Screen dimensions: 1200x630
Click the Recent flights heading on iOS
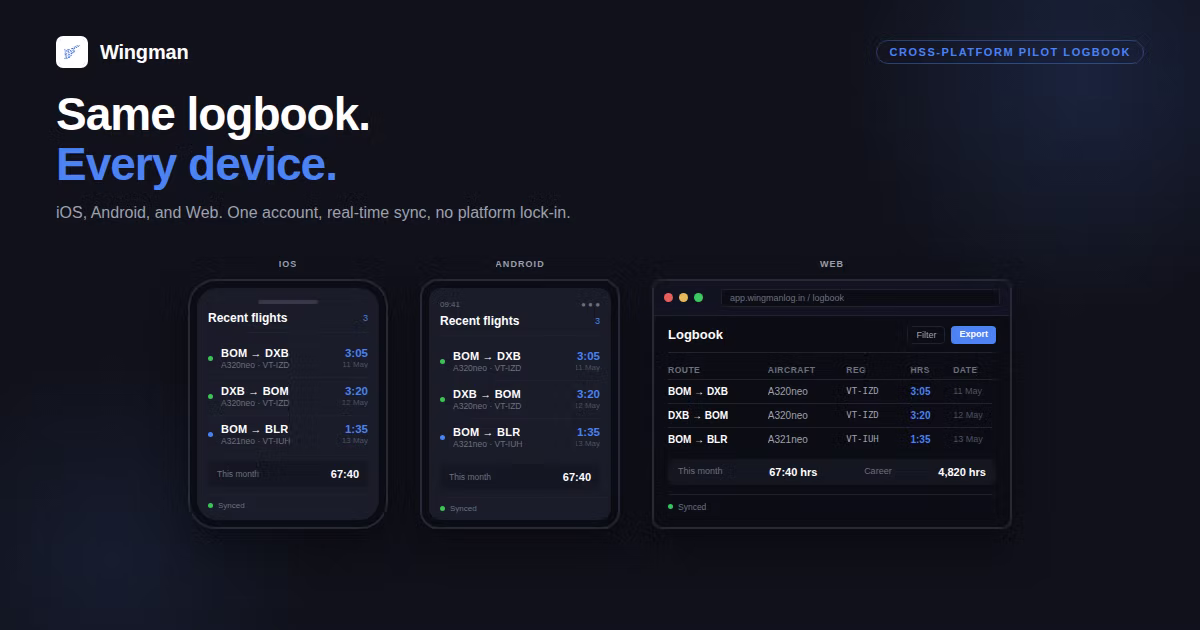tap(247, 318)
